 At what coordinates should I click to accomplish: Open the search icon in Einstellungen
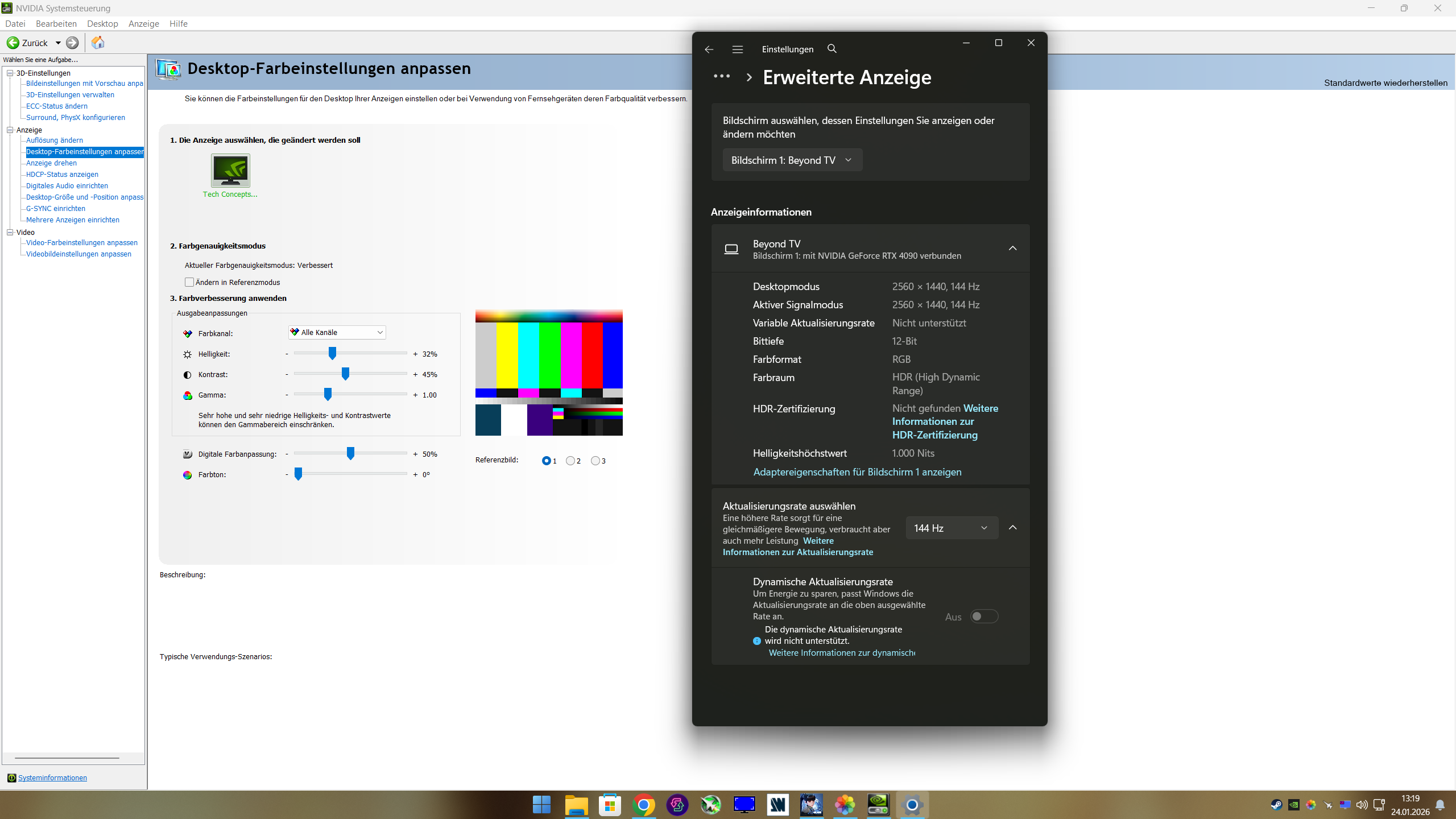[x=832, y=49]
